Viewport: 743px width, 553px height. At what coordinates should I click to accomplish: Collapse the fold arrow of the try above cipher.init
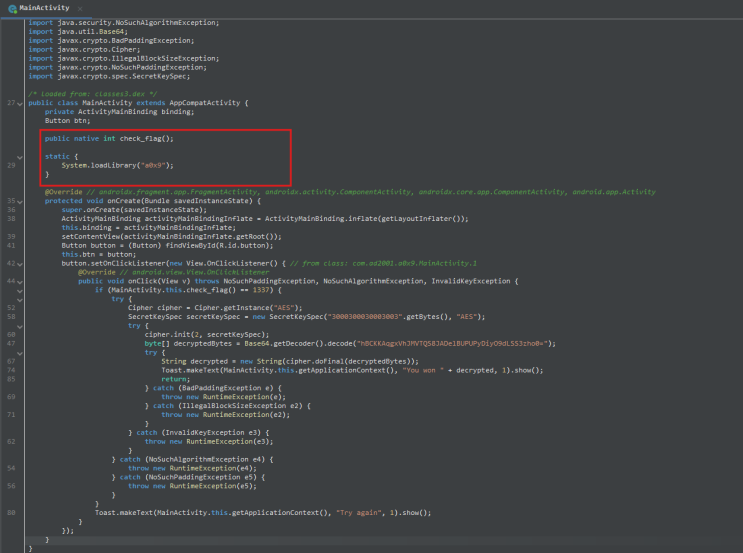click(x=20, y=326)
